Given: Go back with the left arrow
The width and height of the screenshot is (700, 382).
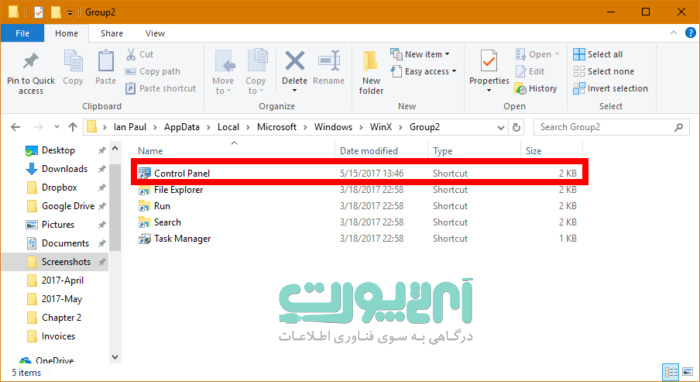Looking at the screenshot, I should coord(16,127).
